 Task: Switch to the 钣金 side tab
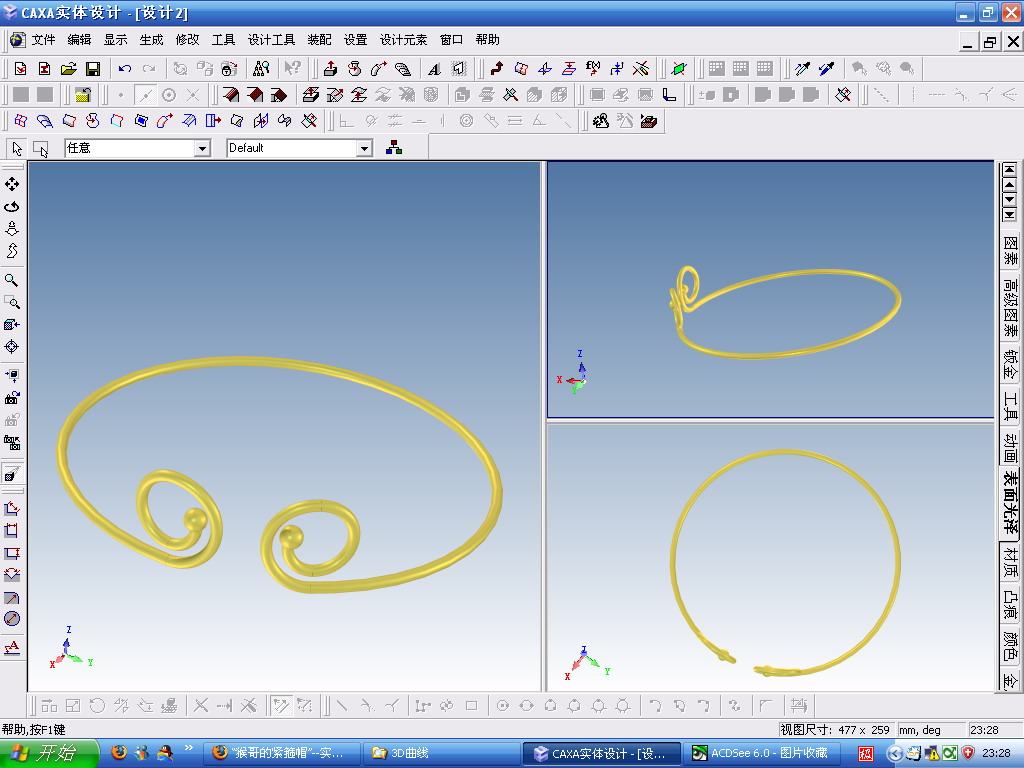[x=1010, y=364]
